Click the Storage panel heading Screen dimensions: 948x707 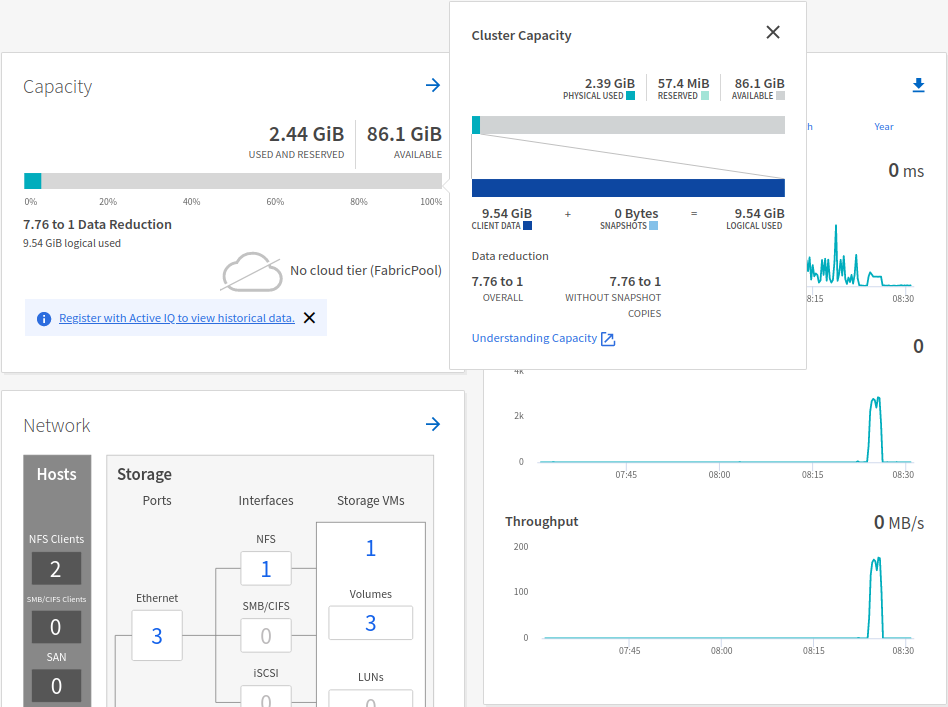click(x=144, y=474)
